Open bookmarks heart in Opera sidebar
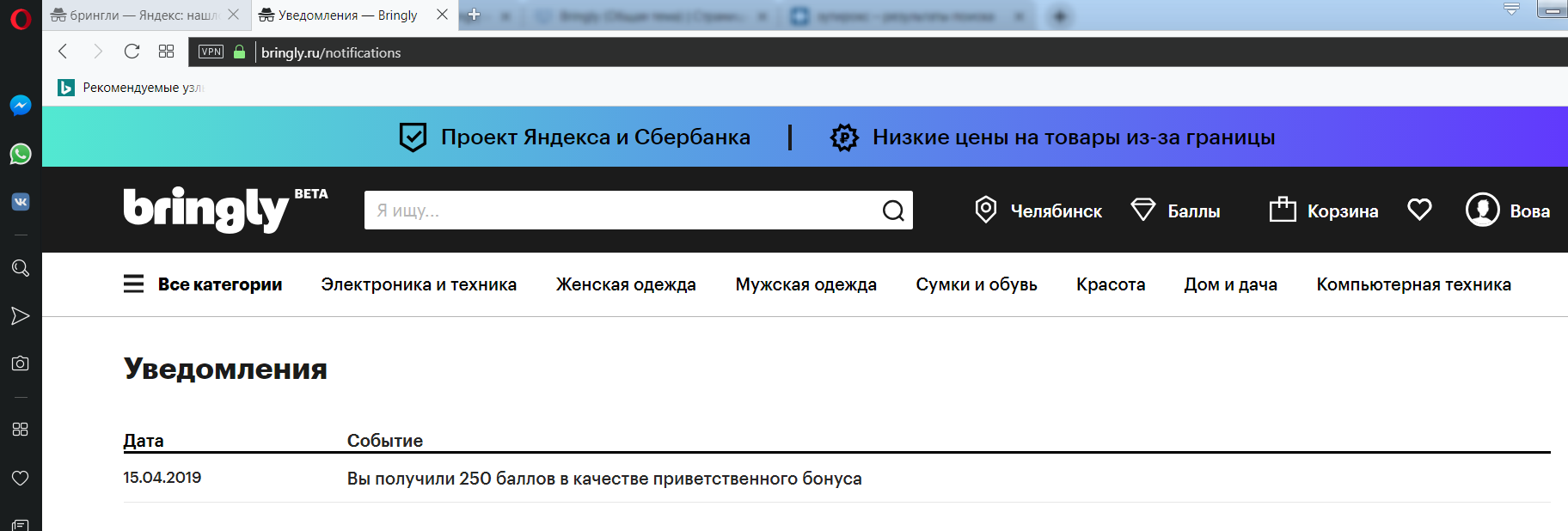 [21, 478]
